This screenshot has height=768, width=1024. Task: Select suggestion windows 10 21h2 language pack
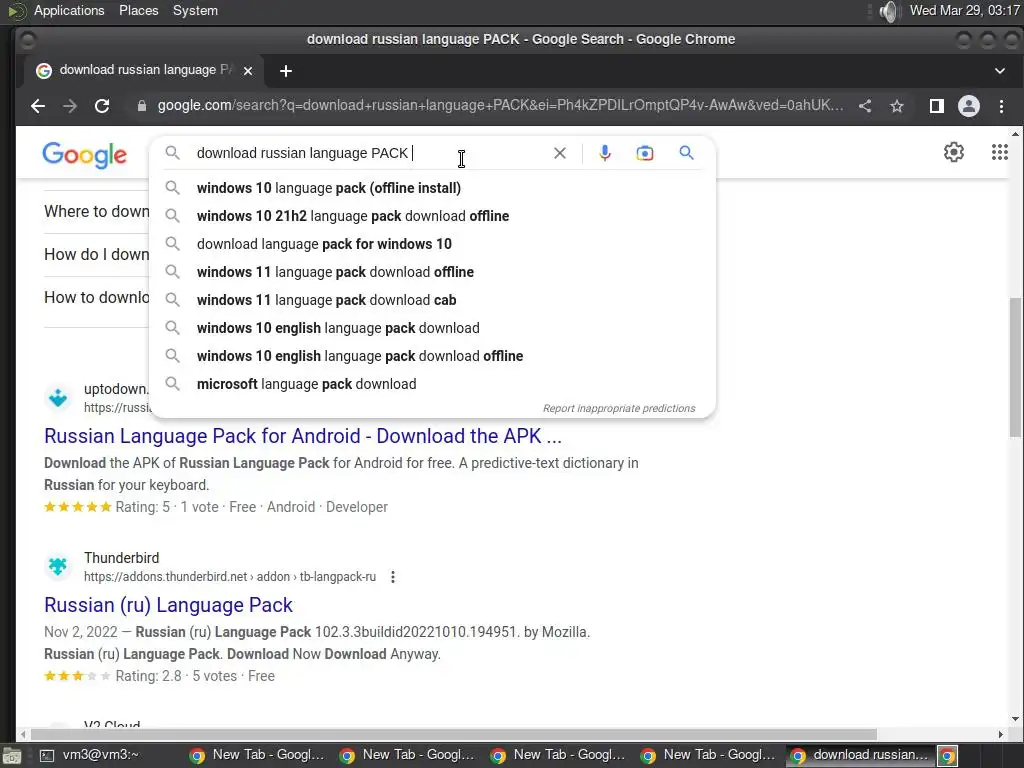[432, 216]
